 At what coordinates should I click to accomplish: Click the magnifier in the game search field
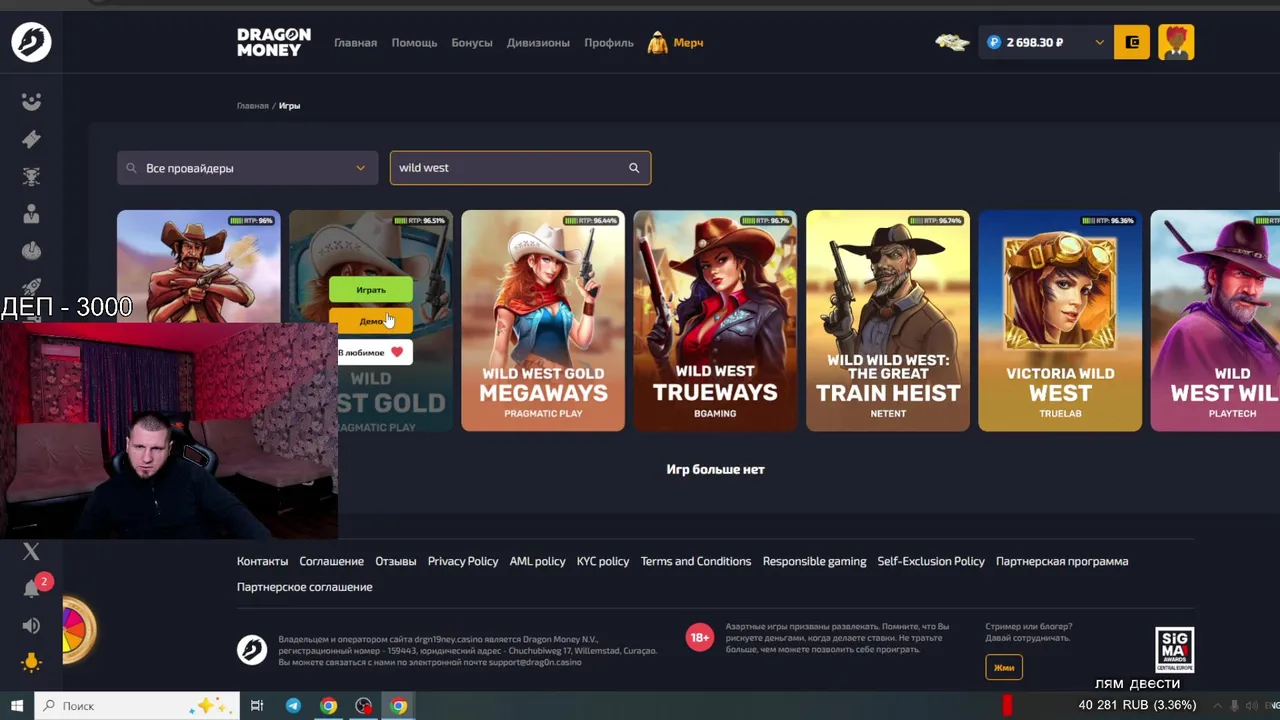pos(634,168)
